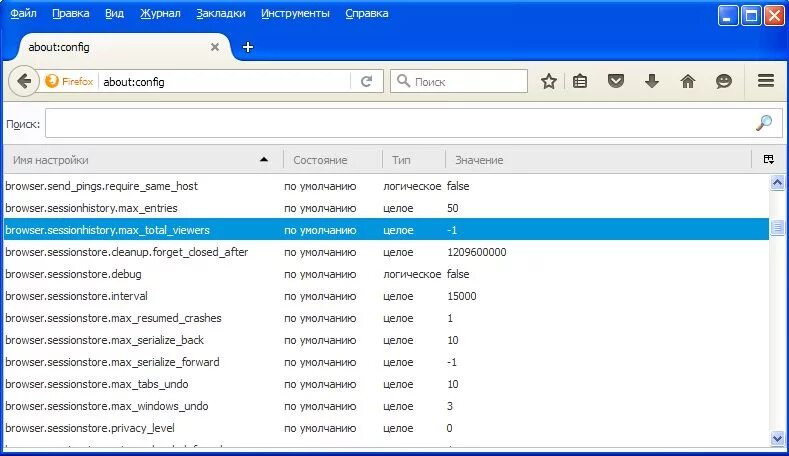Toggle sort direction arrow in name column
This screenshot has width=789, height=456.
coord(264,160)
